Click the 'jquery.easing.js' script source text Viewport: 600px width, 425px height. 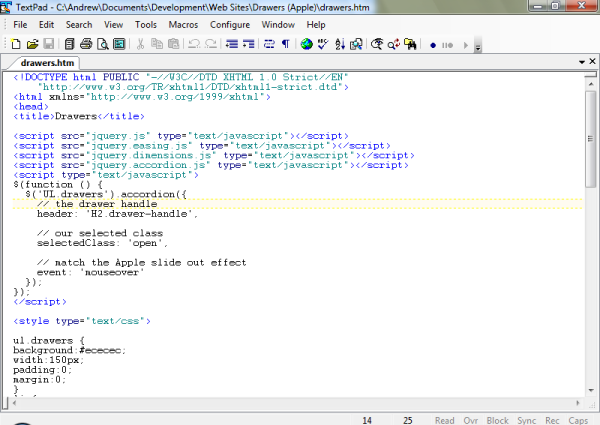(140, 146)
